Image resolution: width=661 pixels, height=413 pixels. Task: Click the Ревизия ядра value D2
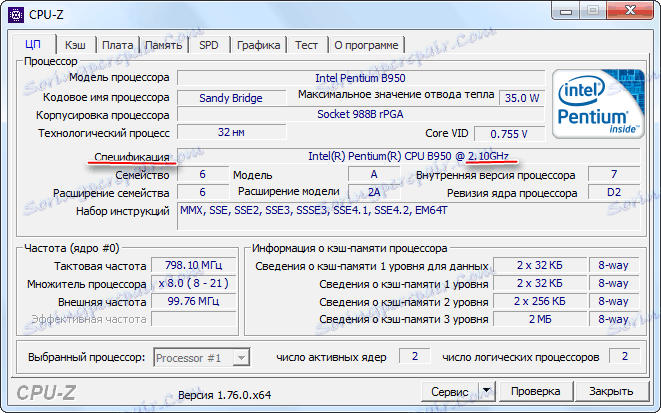coord(614,192)
